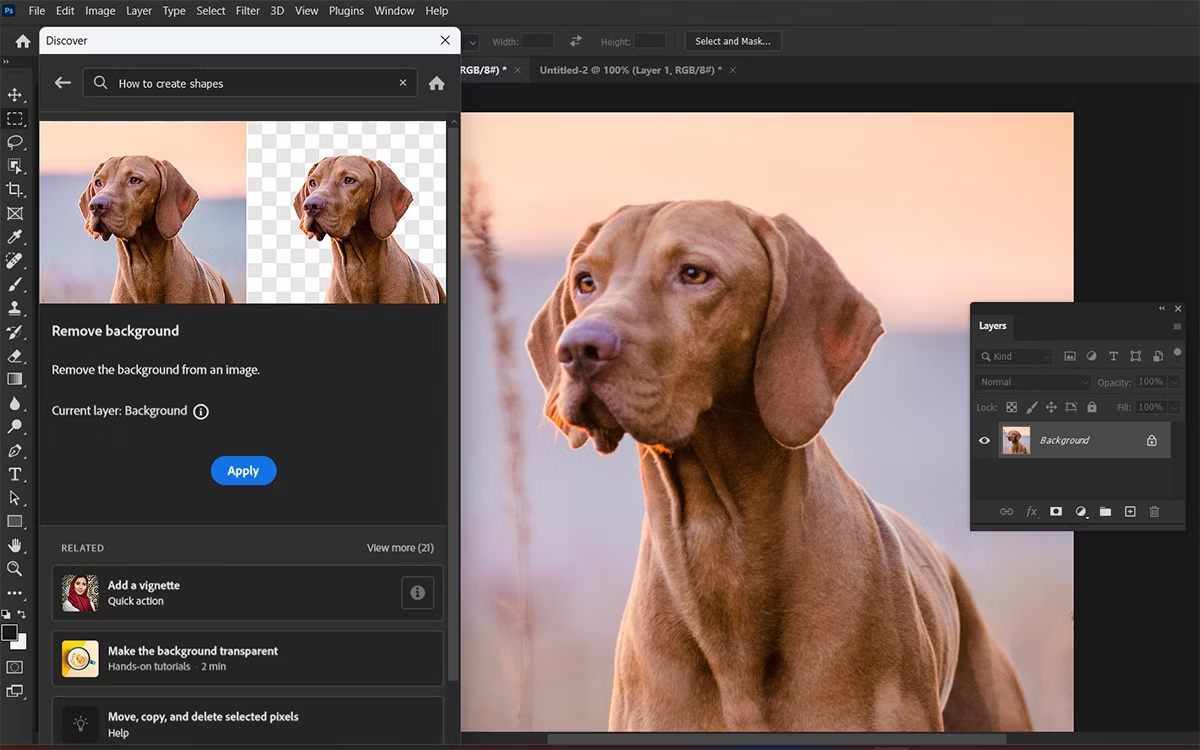Hide the Background layer

pyautogui.click(x=984, y=440)
